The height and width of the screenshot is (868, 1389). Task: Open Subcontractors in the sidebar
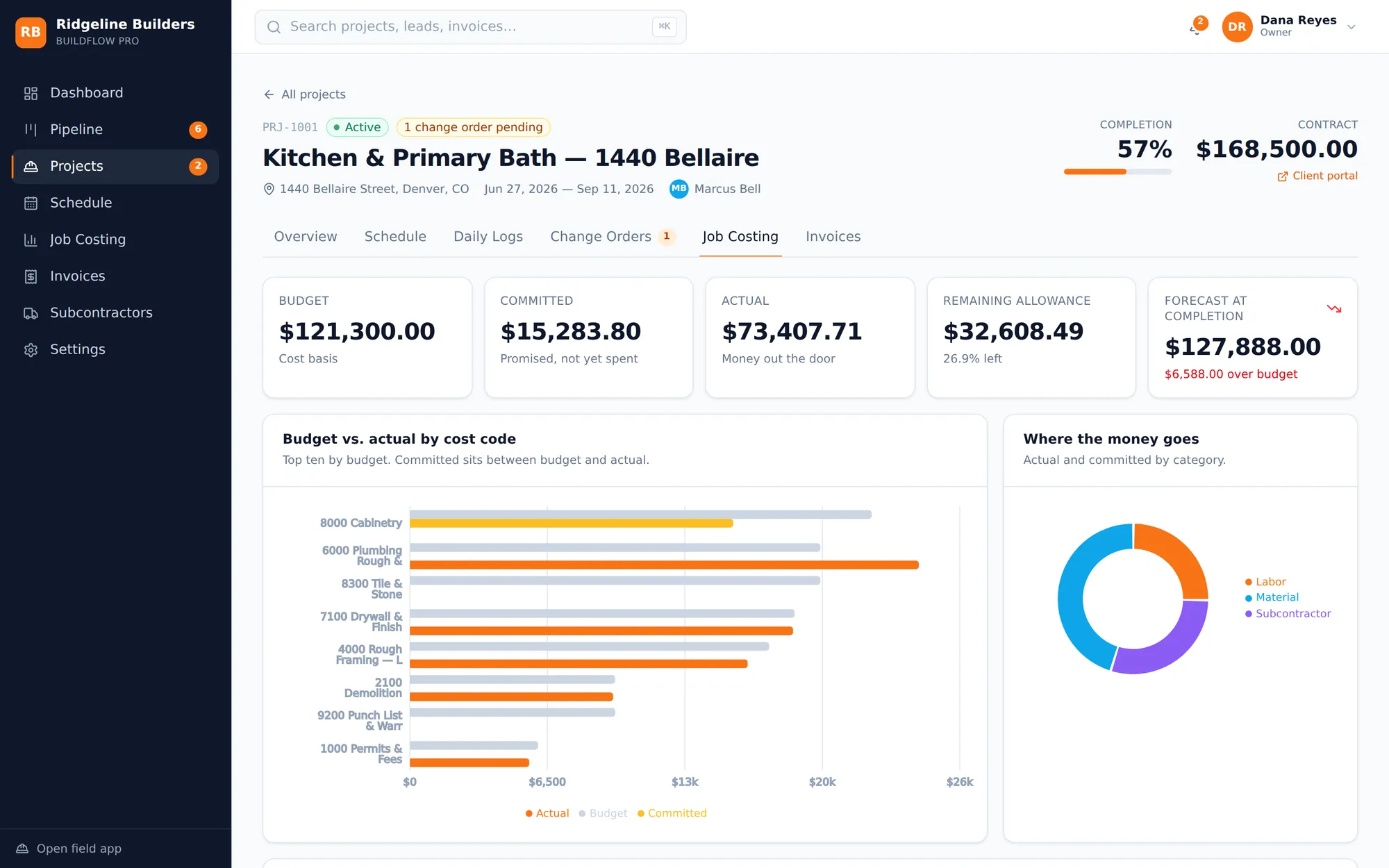click(115, 313)
